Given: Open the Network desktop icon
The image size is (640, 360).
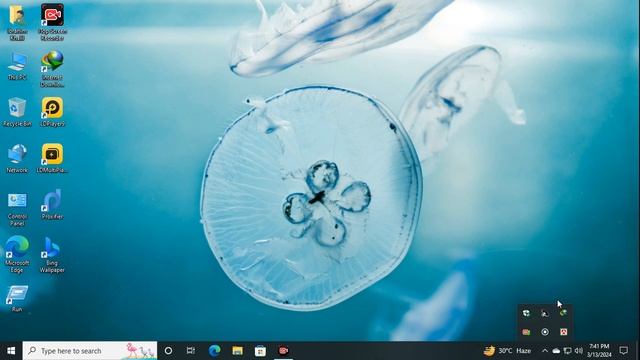Looking at the screenshot, I should point(17,159).
